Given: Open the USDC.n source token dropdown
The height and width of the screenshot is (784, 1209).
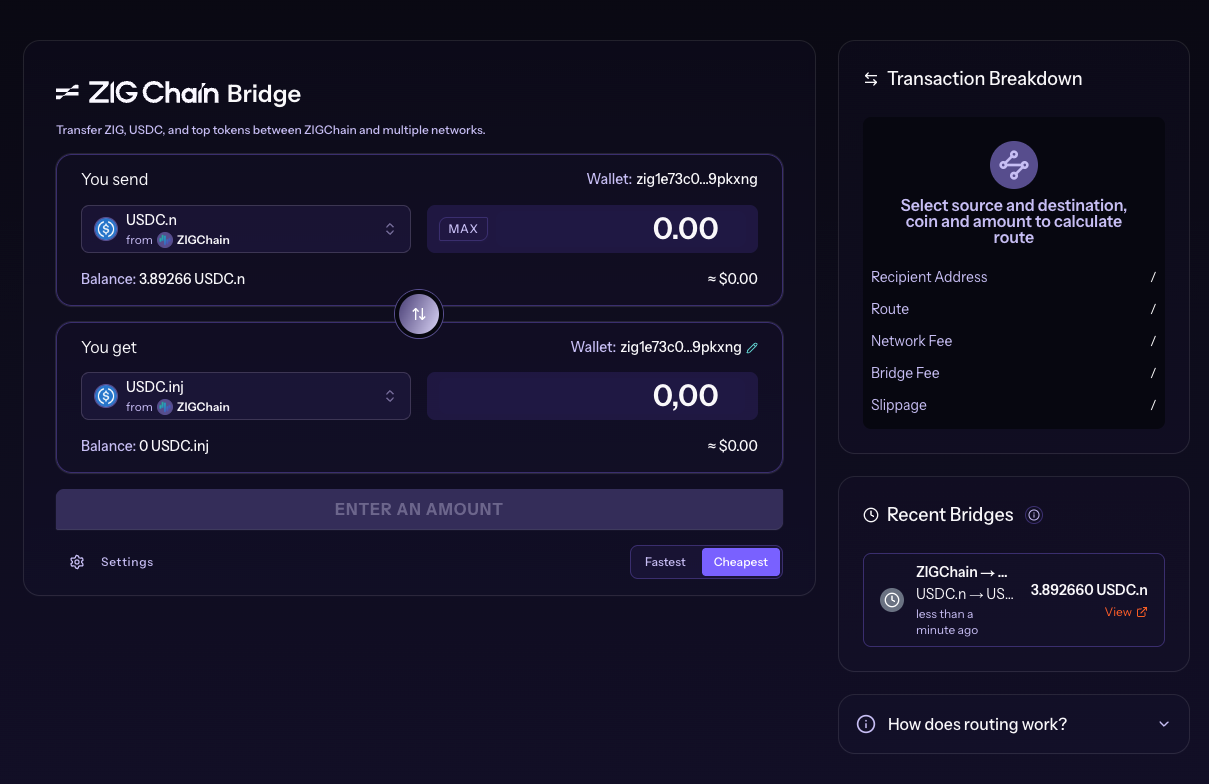Looking at the screenshot, I should (246, 229).
